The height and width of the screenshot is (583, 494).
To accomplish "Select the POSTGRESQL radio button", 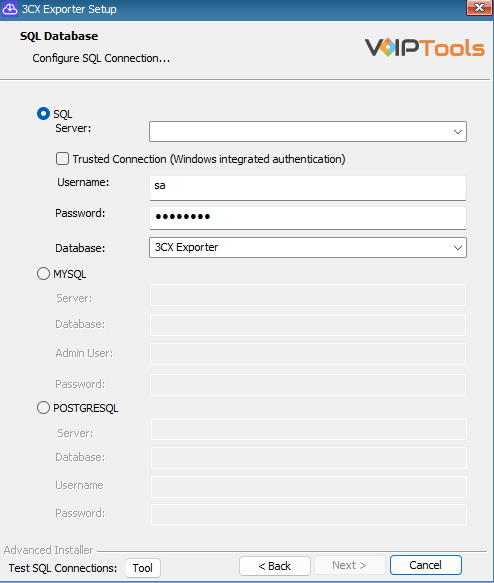I will [43, 408].
